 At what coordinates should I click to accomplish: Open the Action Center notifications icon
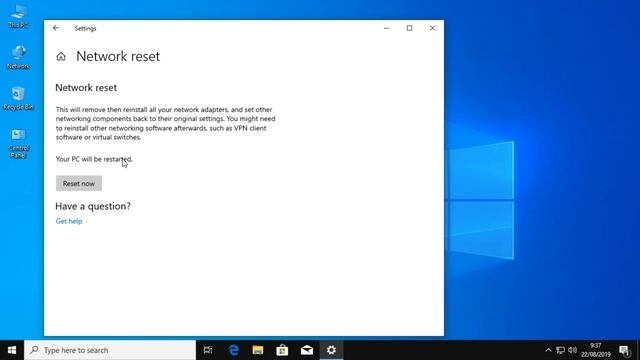click(x=624, y=350)
